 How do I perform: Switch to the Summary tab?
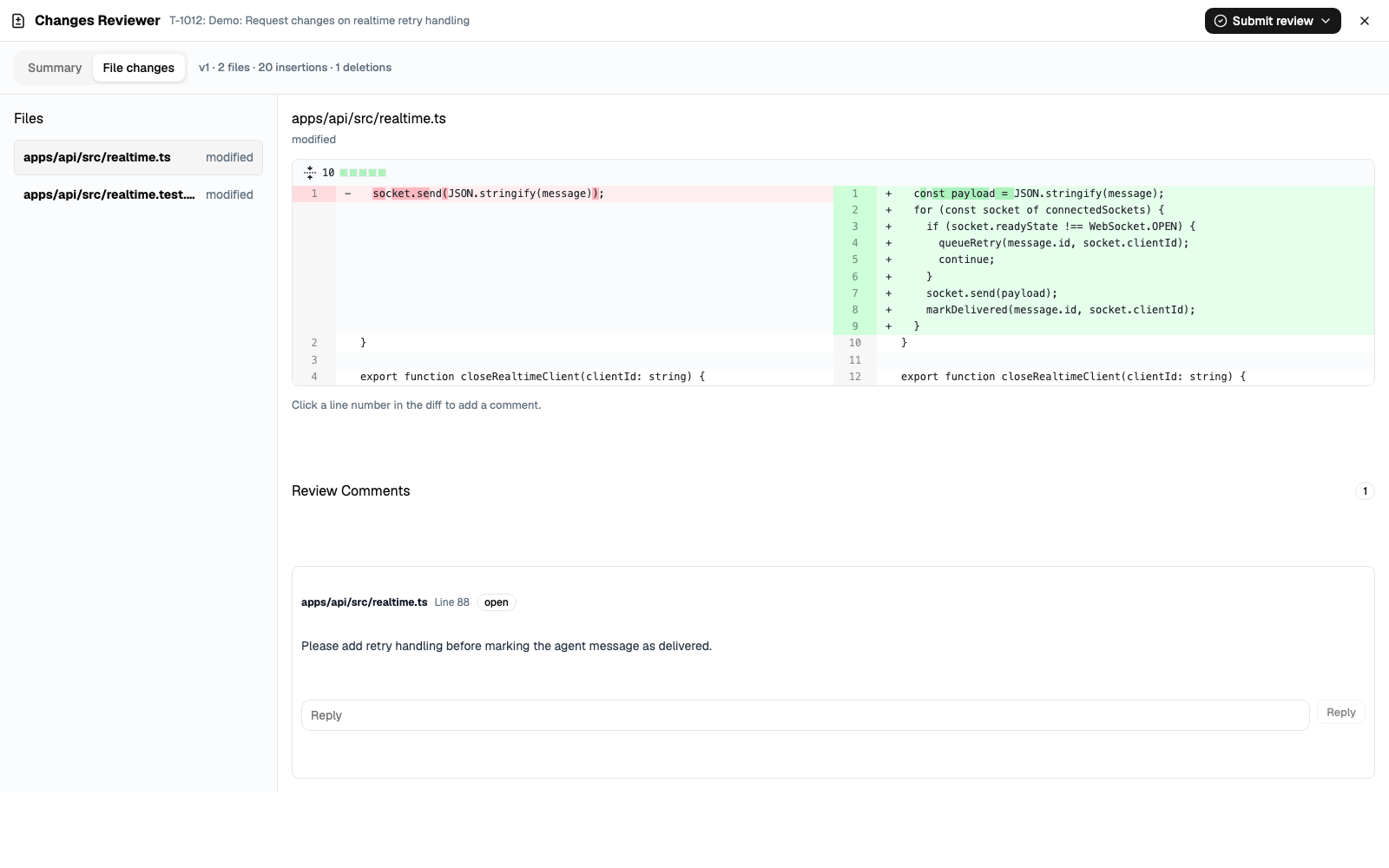click(x=55, y=68)
